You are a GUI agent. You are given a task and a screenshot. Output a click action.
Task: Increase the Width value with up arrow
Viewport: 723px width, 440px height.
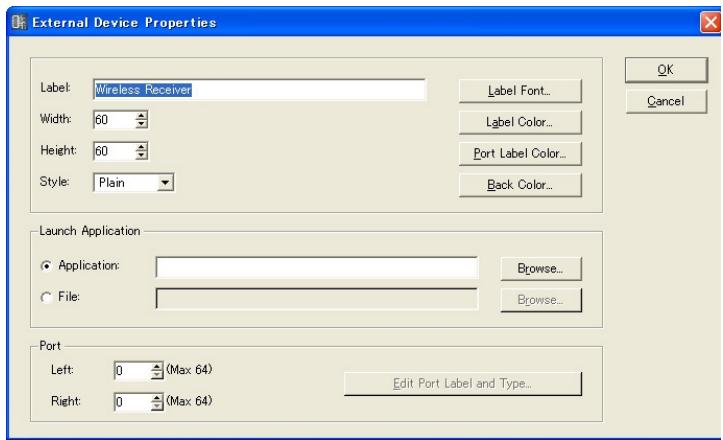point(142,115)
